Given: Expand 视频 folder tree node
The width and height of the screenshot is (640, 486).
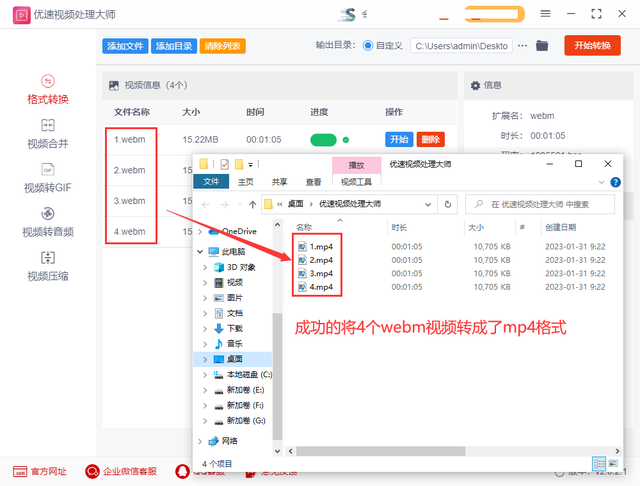Looking at the screenshot, I should [x=205, y=283].
